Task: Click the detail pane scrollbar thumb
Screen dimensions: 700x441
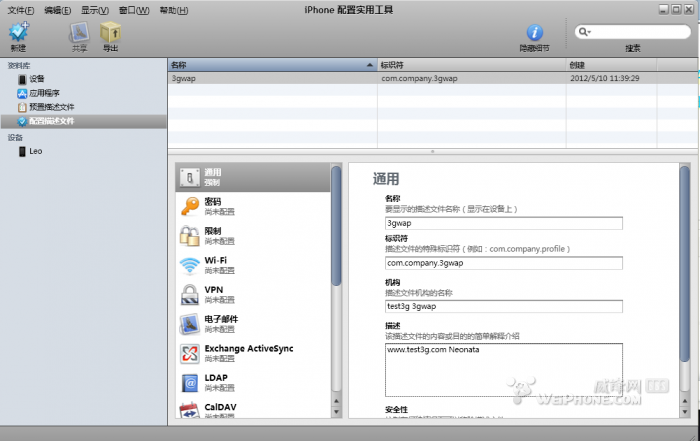Action: click(x=684, y=263)
